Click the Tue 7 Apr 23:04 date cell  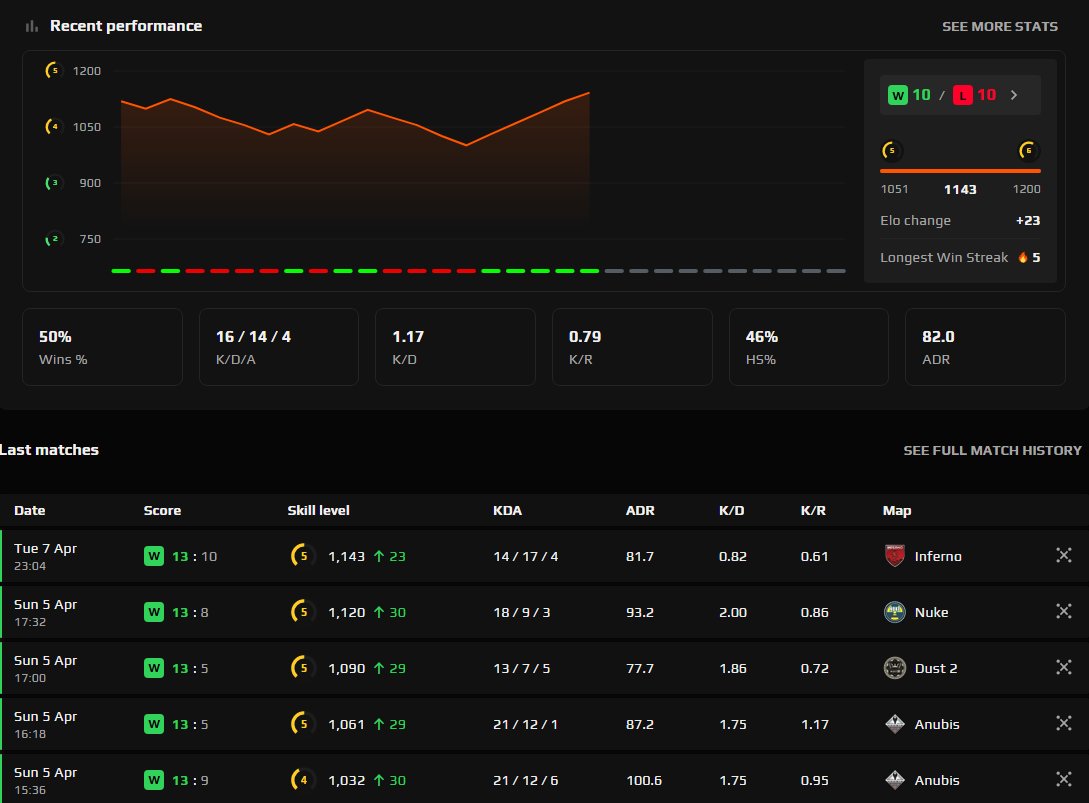coord(45,556)
